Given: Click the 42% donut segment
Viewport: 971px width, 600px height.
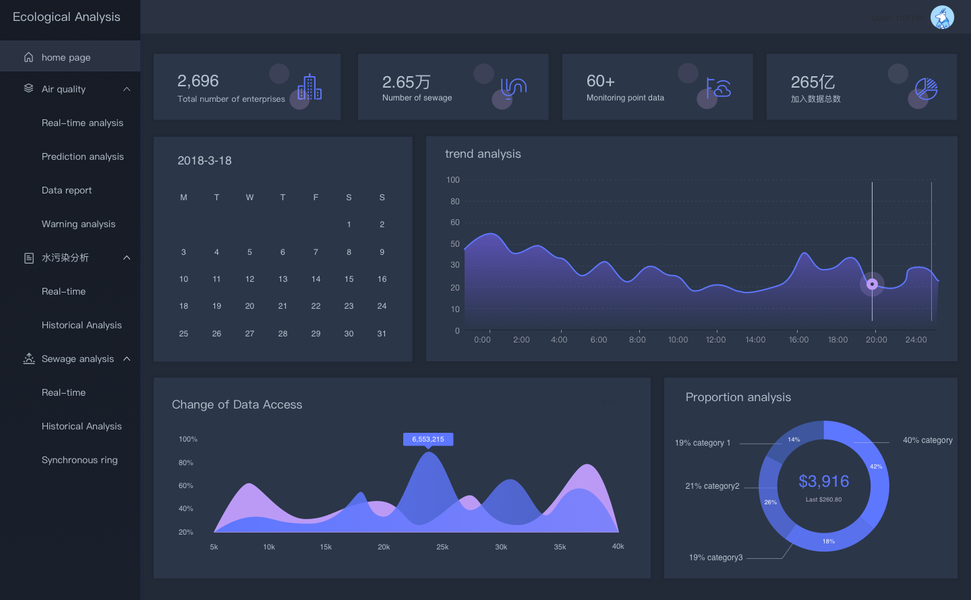Looking at the screenshot, I should 876,466.
